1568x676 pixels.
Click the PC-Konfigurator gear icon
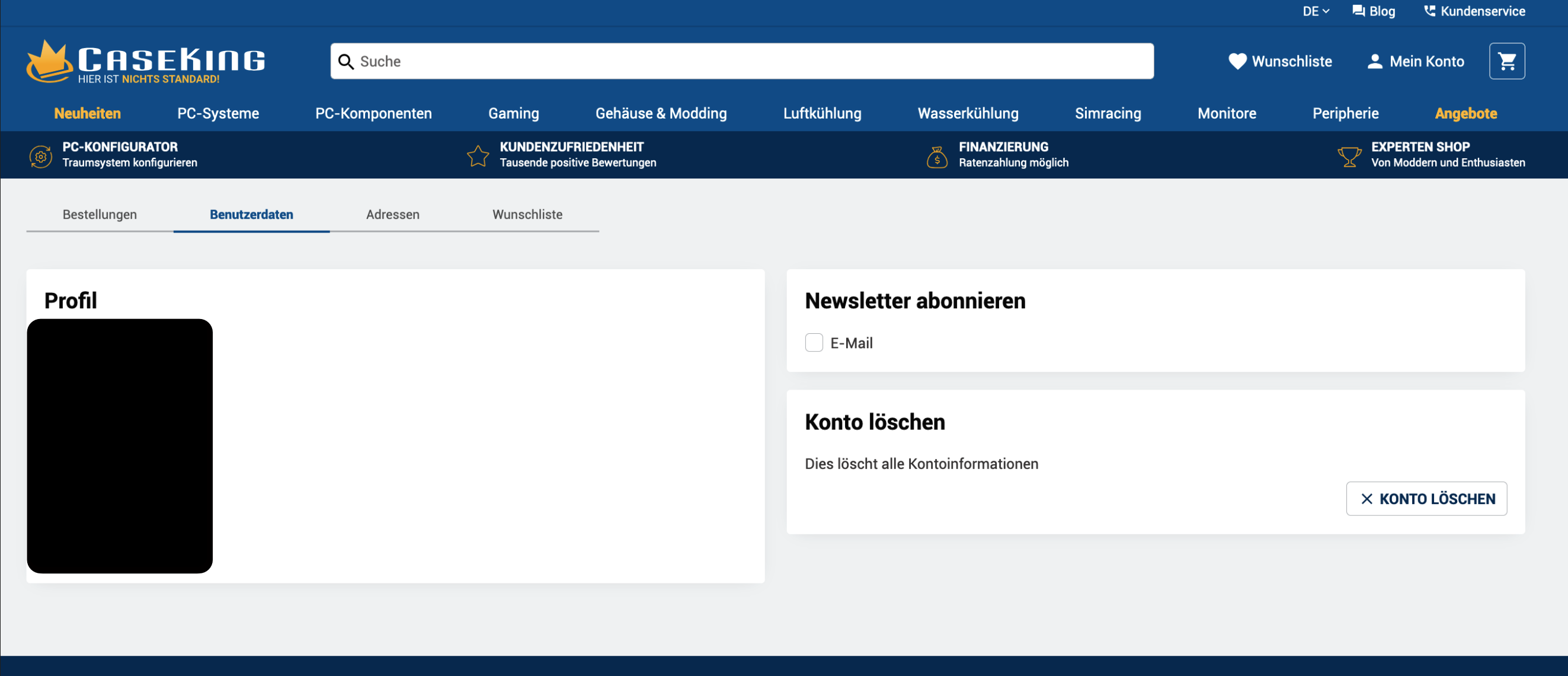click(41, 156)
